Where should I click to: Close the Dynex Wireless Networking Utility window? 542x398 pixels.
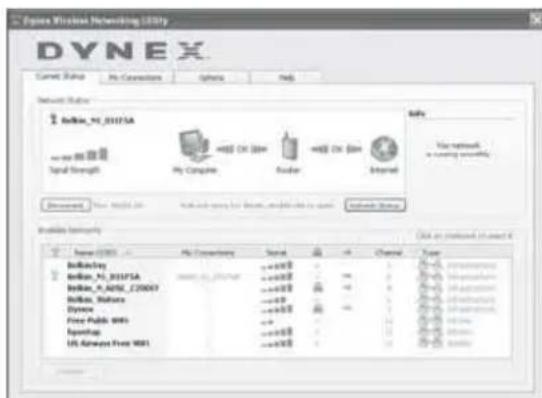click(536, 20)
